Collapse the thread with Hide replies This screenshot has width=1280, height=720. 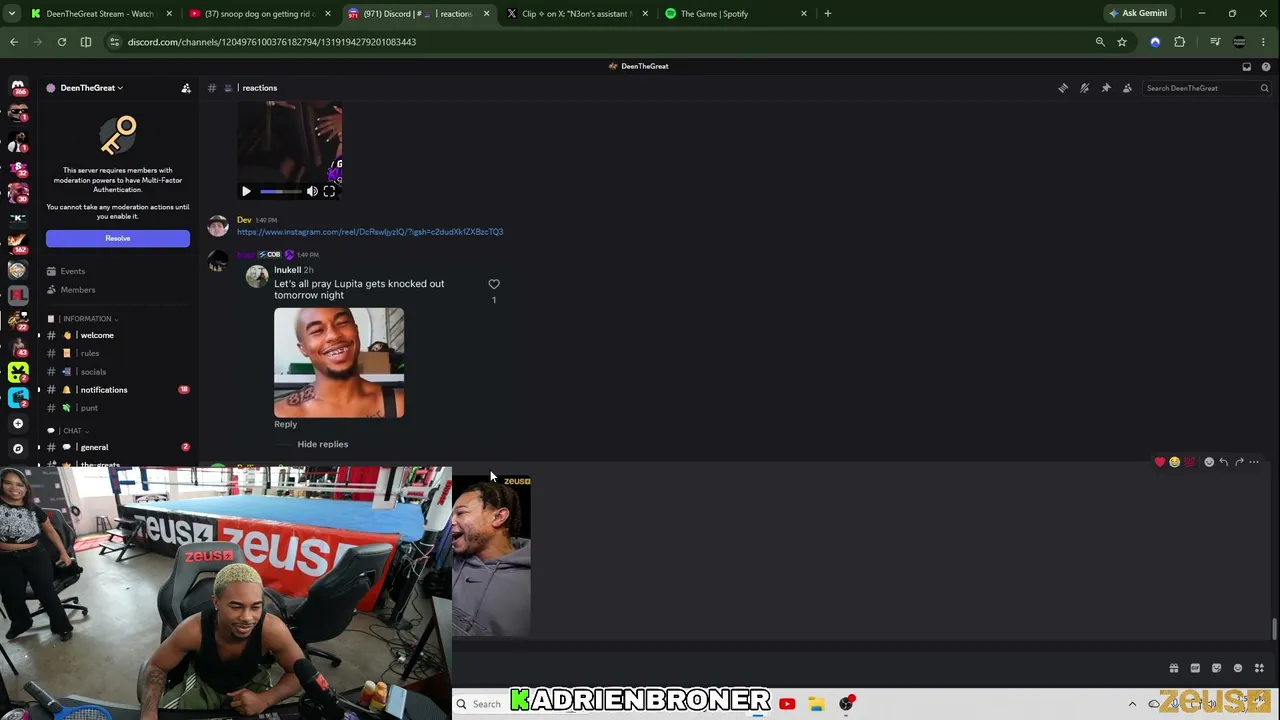[322, 444]
